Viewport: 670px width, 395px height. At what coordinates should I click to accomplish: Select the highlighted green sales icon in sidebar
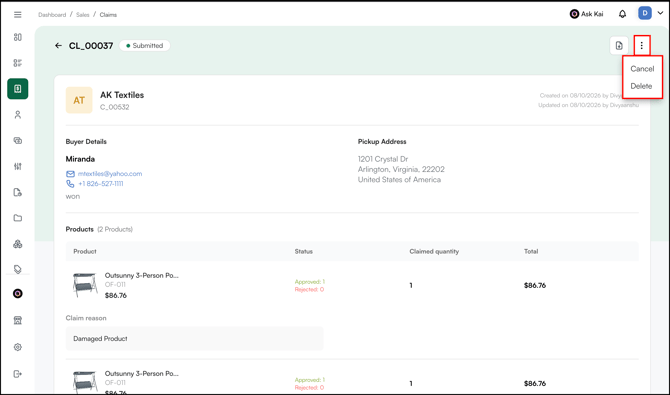[18, 88]
